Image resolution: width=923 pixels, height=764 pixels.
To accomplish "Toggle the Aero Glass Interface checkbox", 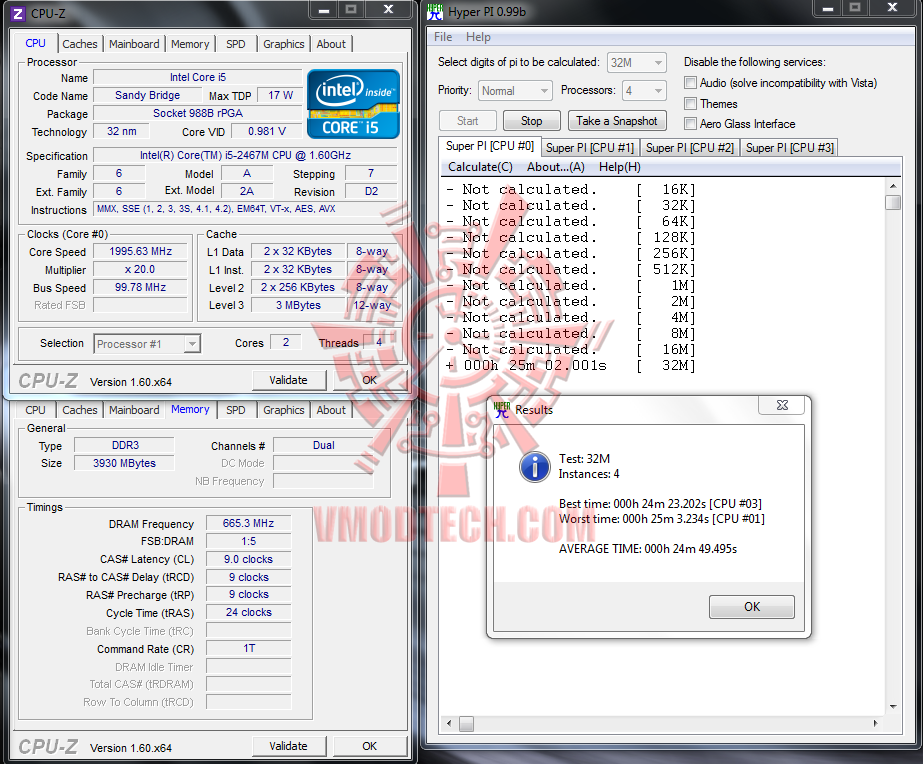I will (x=690, y=124).
